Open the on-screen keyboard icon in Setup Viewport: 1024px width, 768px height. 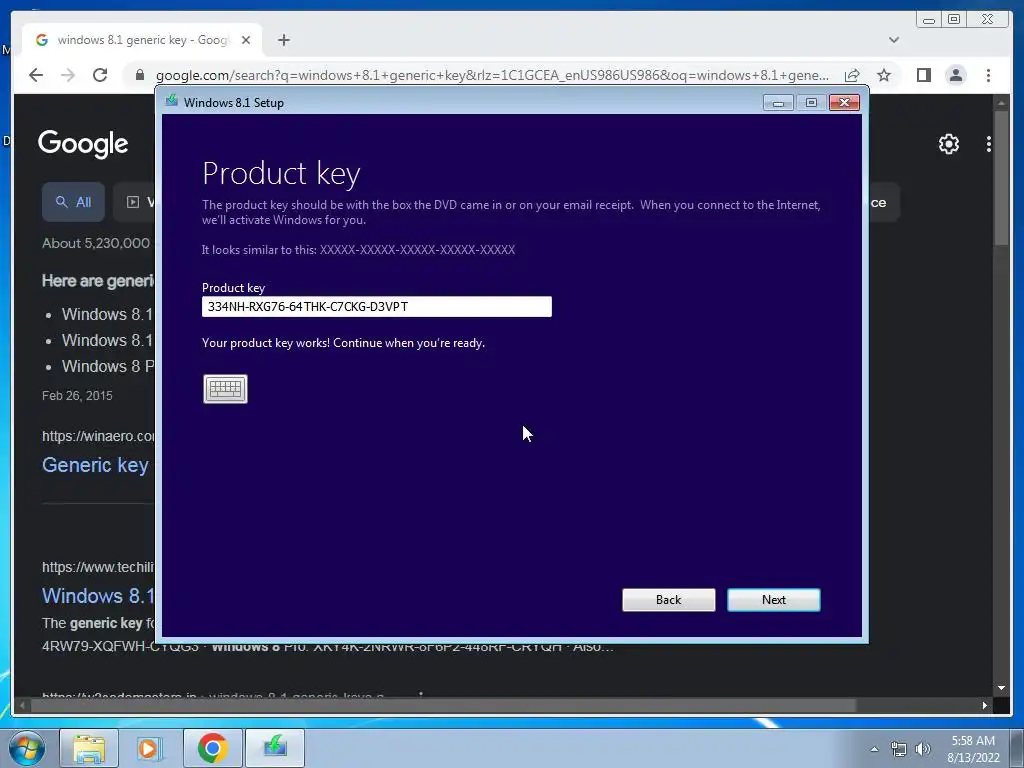(x=225, y=389)
